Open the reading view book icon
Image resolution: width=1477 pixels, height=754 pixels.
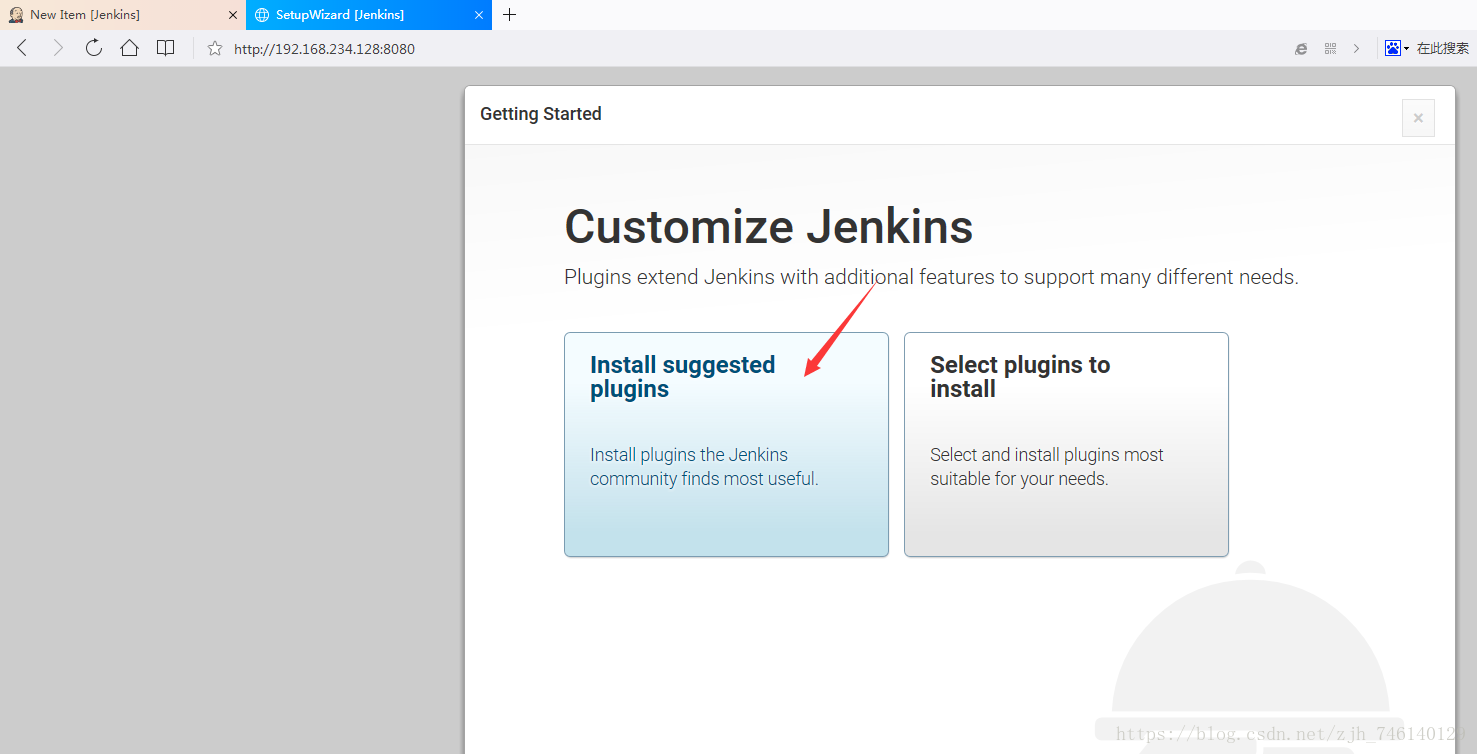(x=166, y=48)
